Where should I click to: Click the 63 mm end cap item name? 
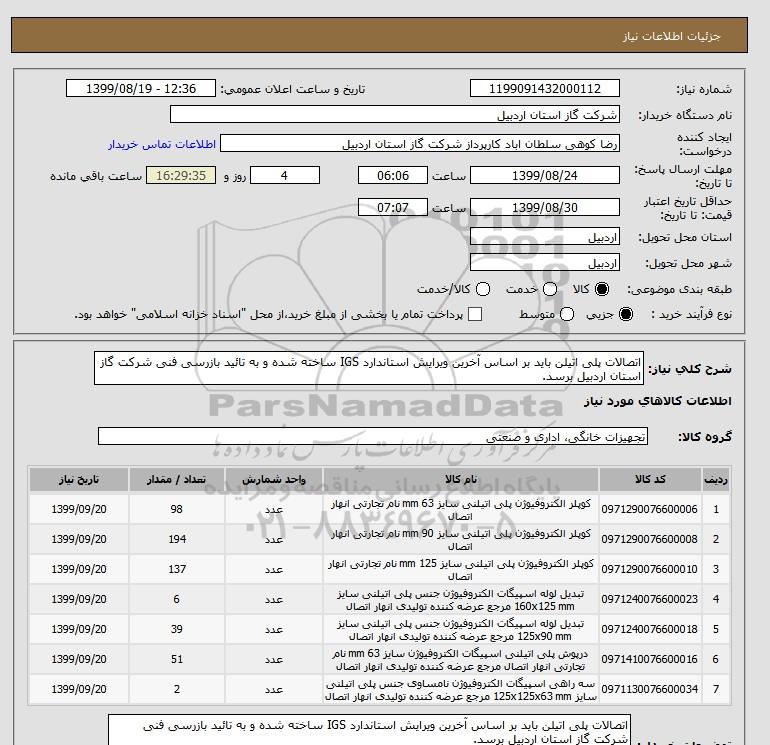coord(461,660)
